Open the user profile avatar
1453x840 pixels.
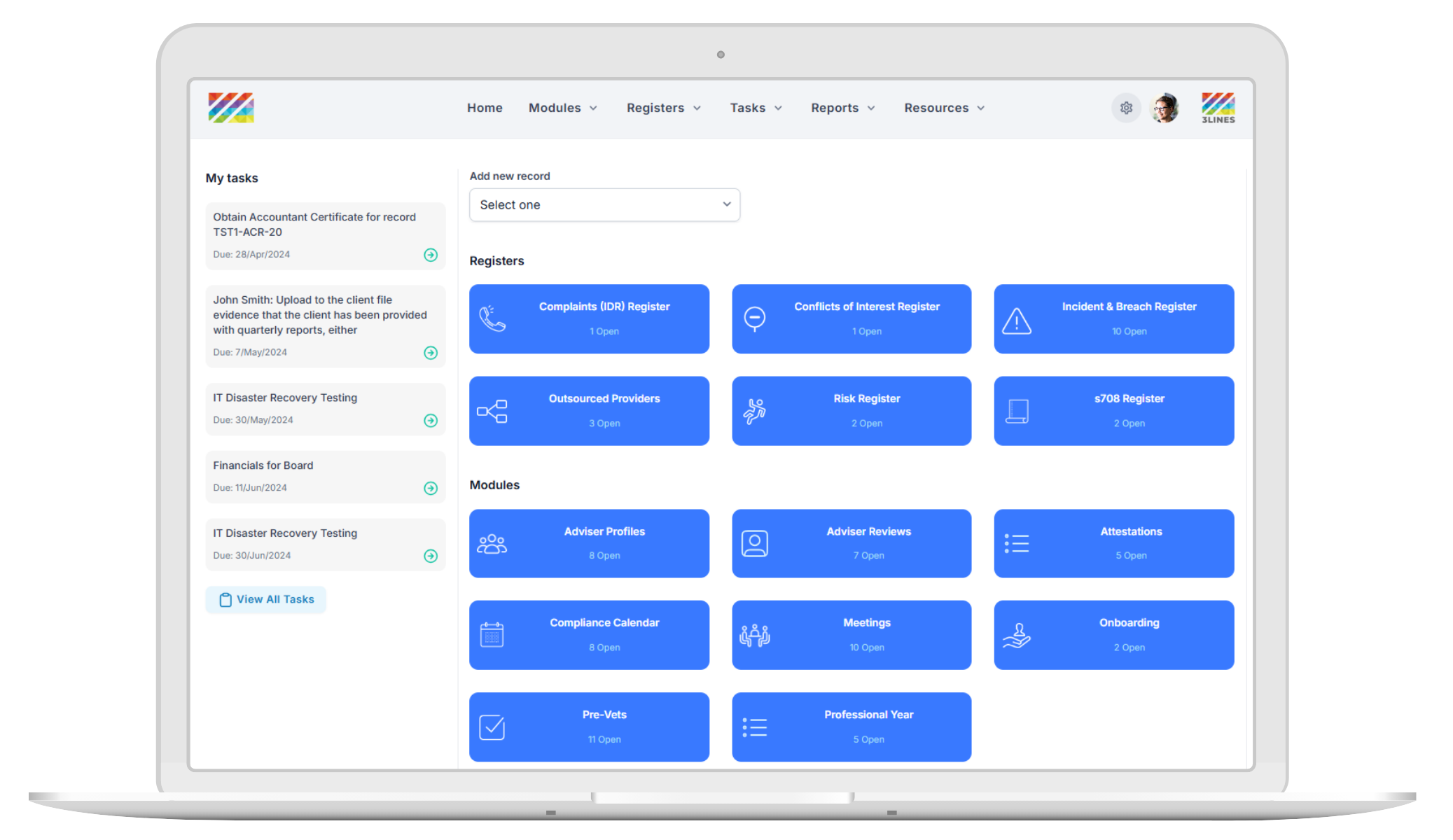[1165, 108]
